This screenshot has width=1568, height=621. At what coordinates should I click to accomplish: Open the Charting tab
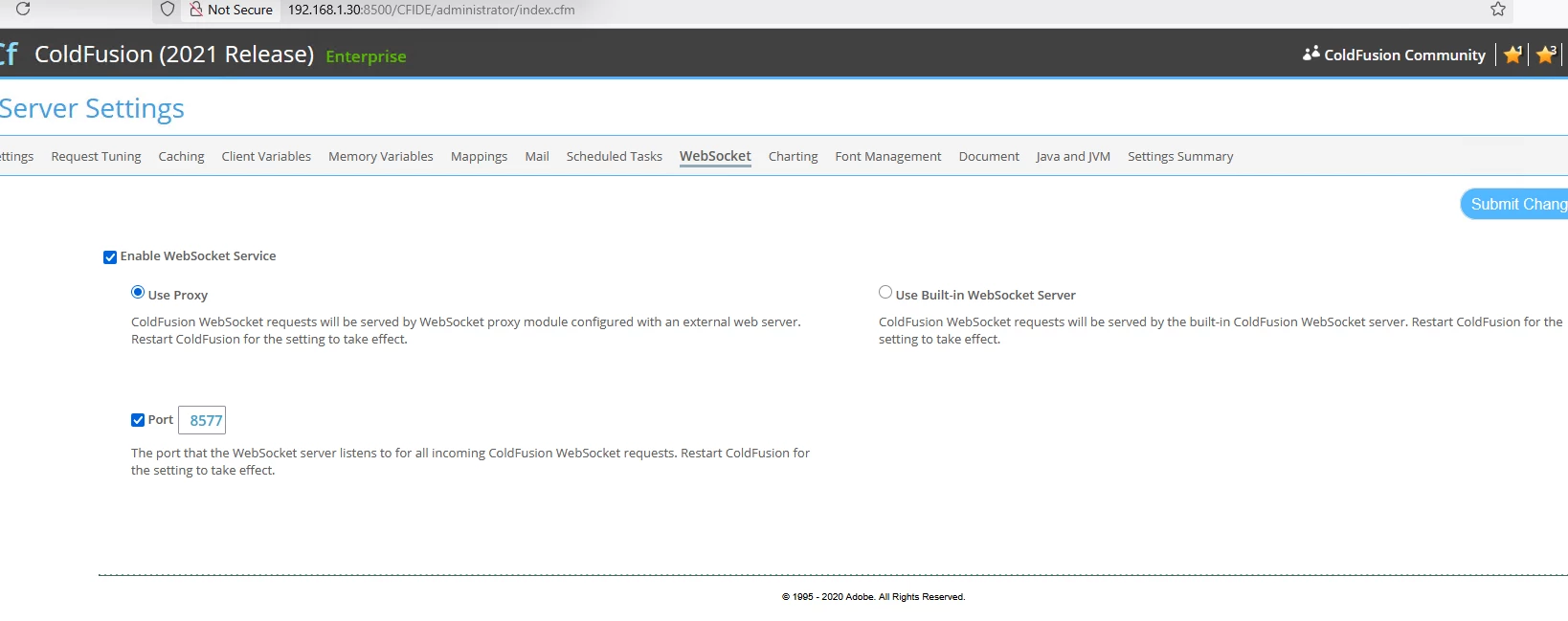pyautogui.click(x=793, y=157)
